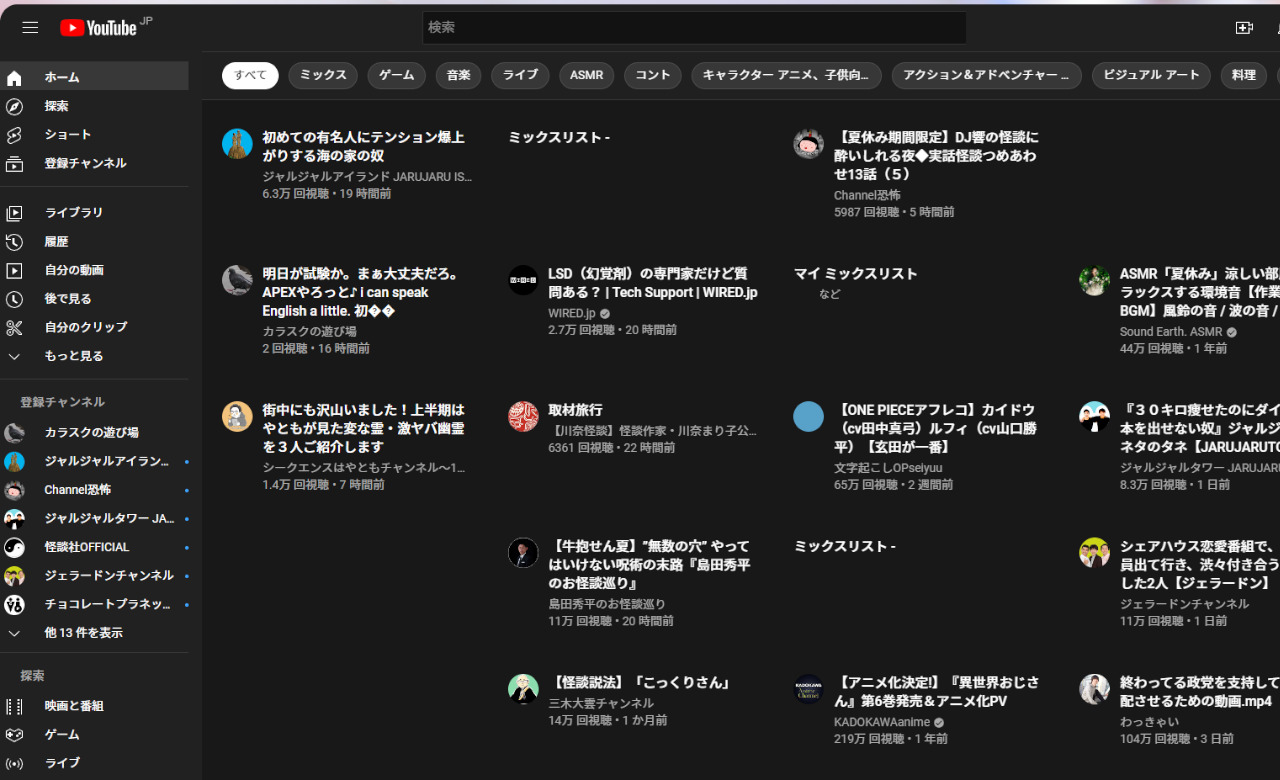
Task: Select the ASMR filter chip
Action: click(x=586, y=75)
